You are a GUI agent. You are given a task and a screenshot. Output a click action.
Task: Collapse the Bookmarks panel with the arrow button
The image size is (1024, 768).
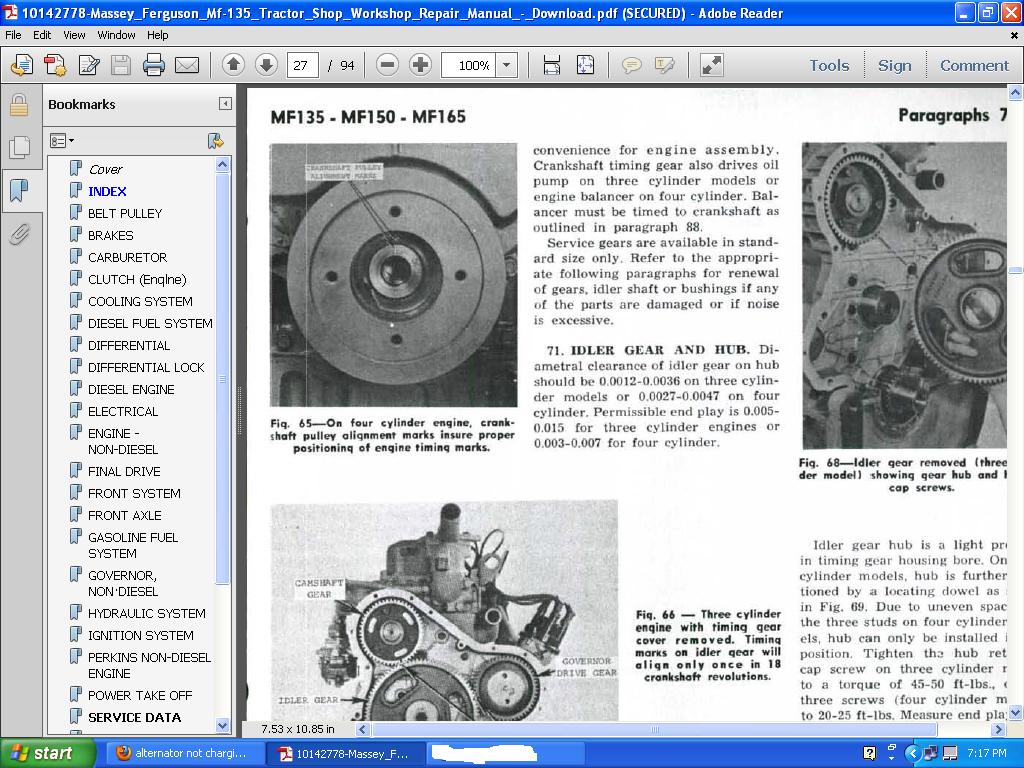tap(225, 104)
